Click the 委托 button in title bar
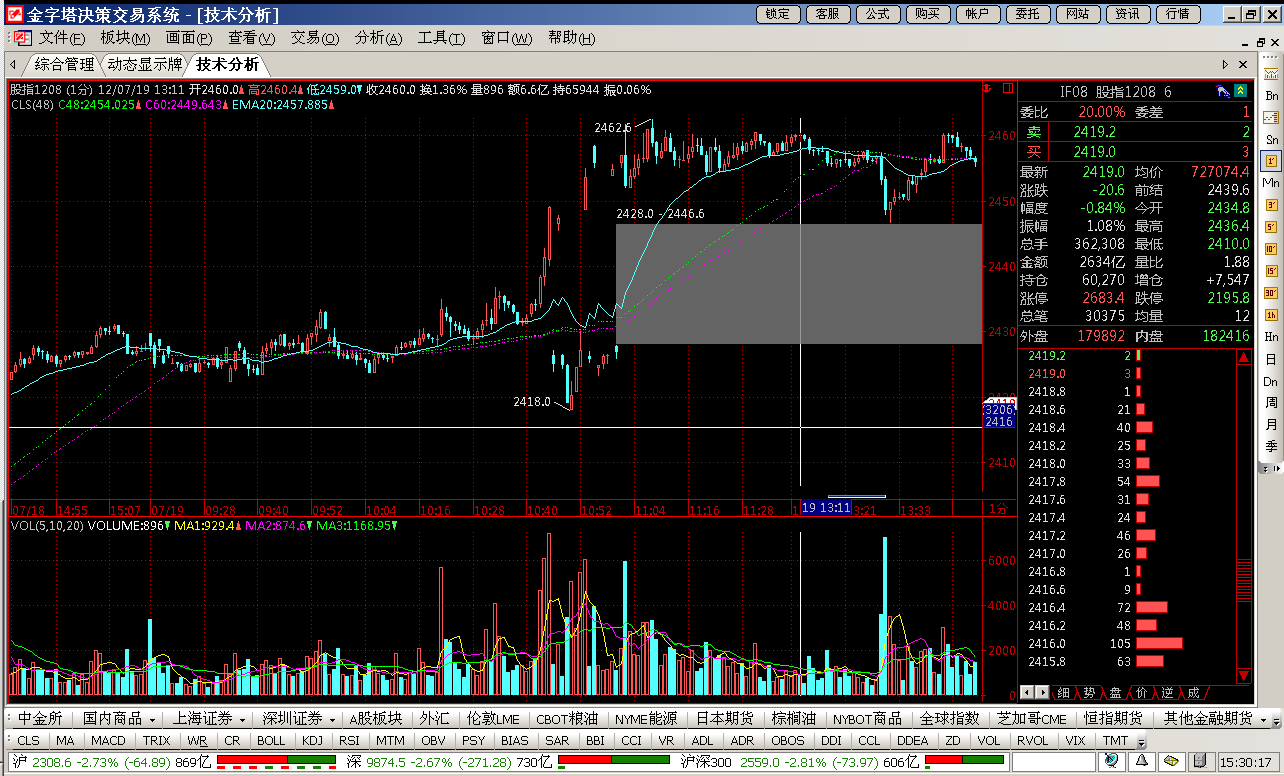 click(1027, 14)
